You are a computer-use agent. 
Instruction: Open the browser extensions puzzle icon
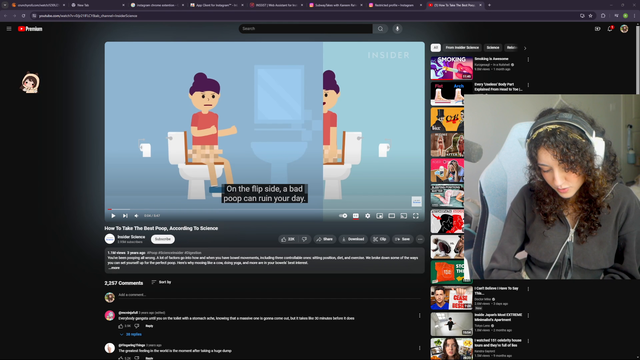point(603,16)
